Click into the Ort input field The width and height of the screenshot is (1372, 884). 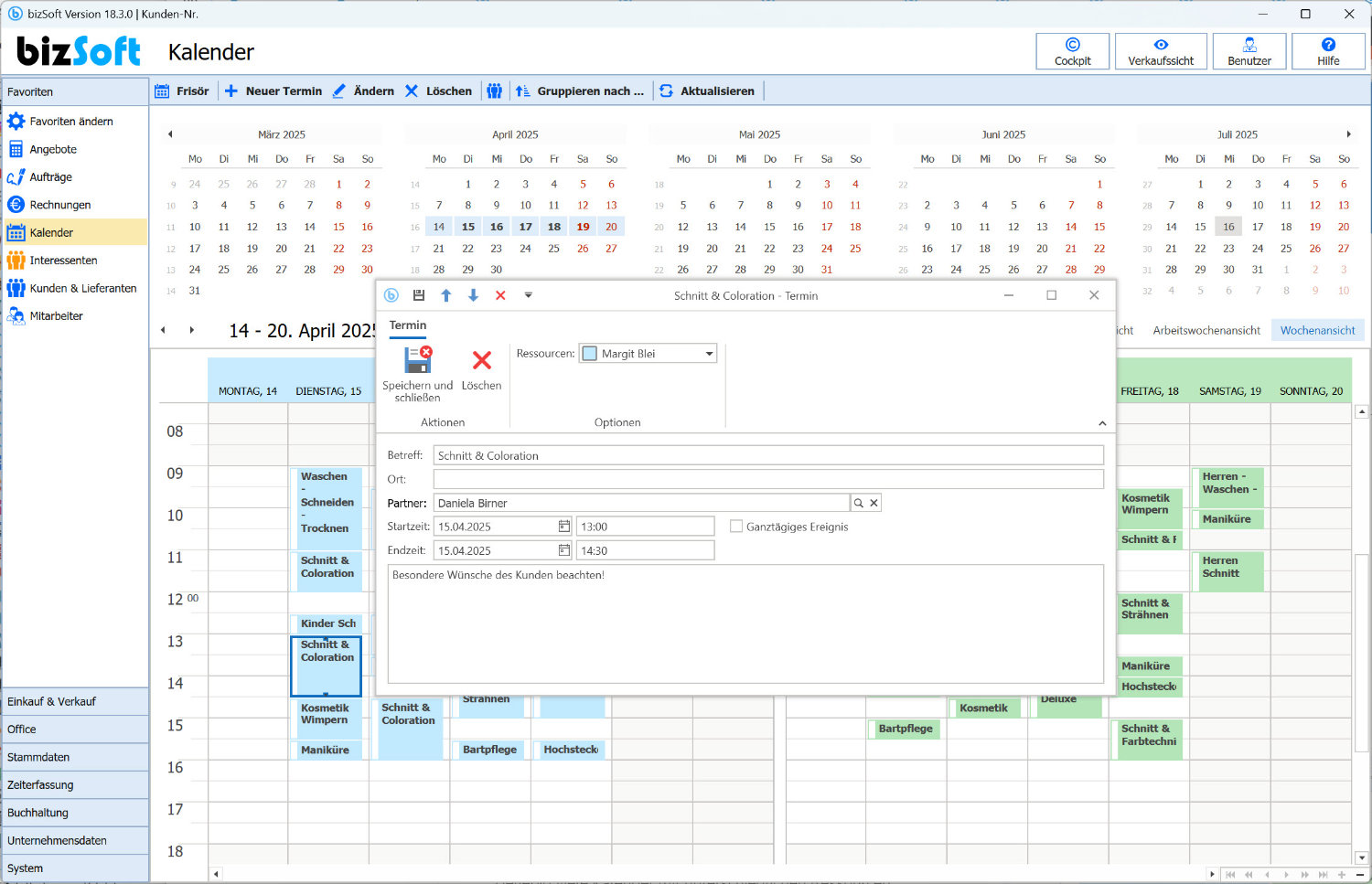[x=767, y=479]
